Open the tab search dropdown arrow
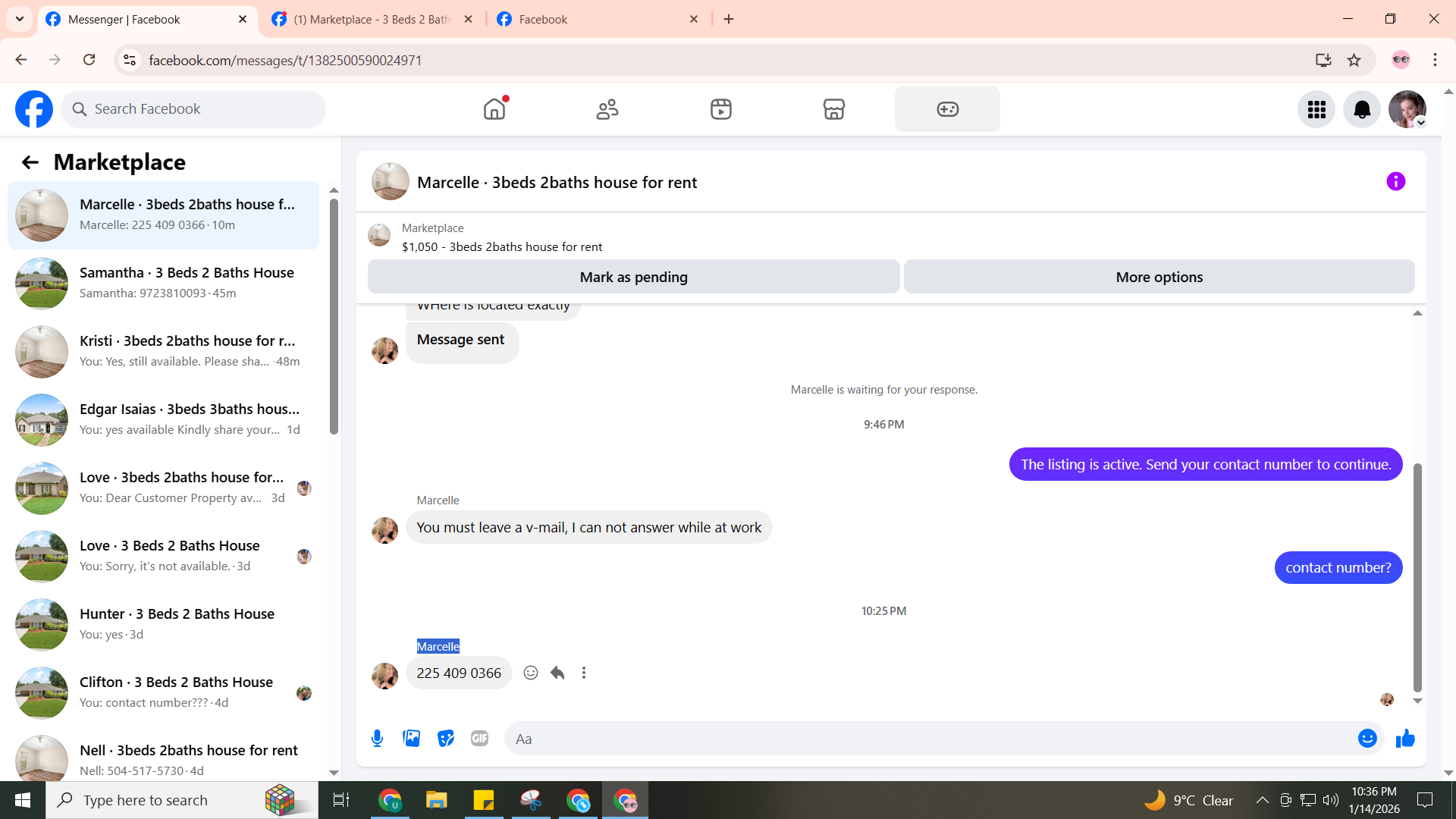This screenshot has height=819, width=1456. 19,19
